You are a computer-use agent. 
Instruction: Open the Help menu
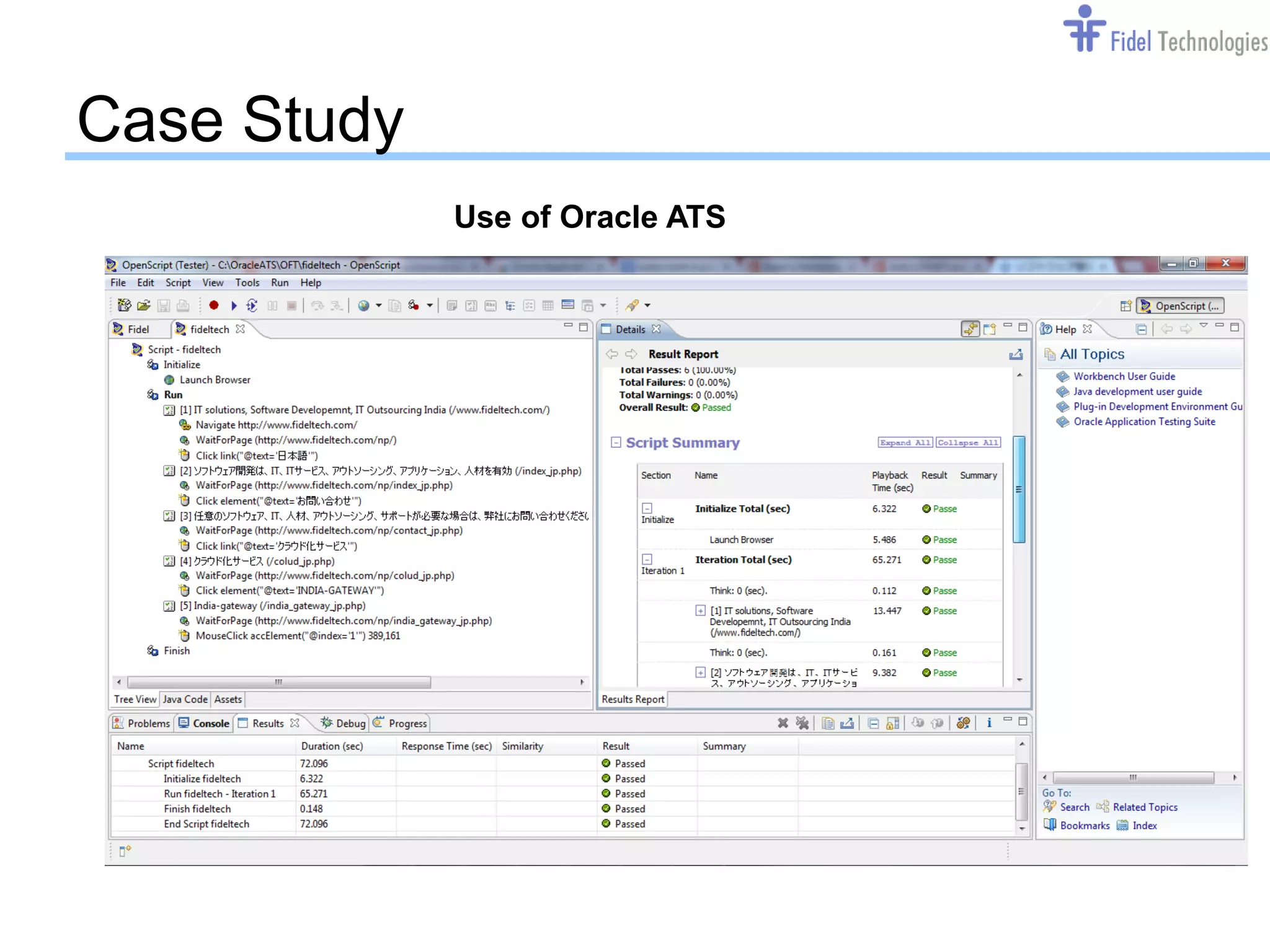click(311, 283)
